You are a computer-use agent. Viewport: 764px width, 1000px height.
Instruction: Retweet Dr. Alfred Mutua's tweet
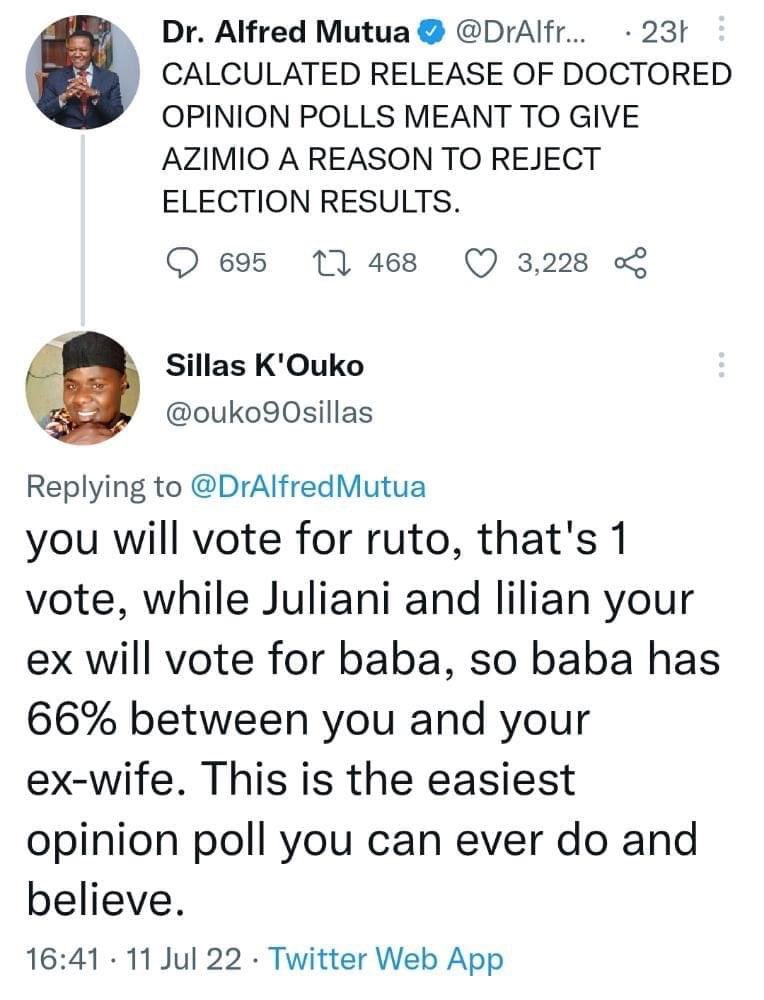(x=331, y=263)
